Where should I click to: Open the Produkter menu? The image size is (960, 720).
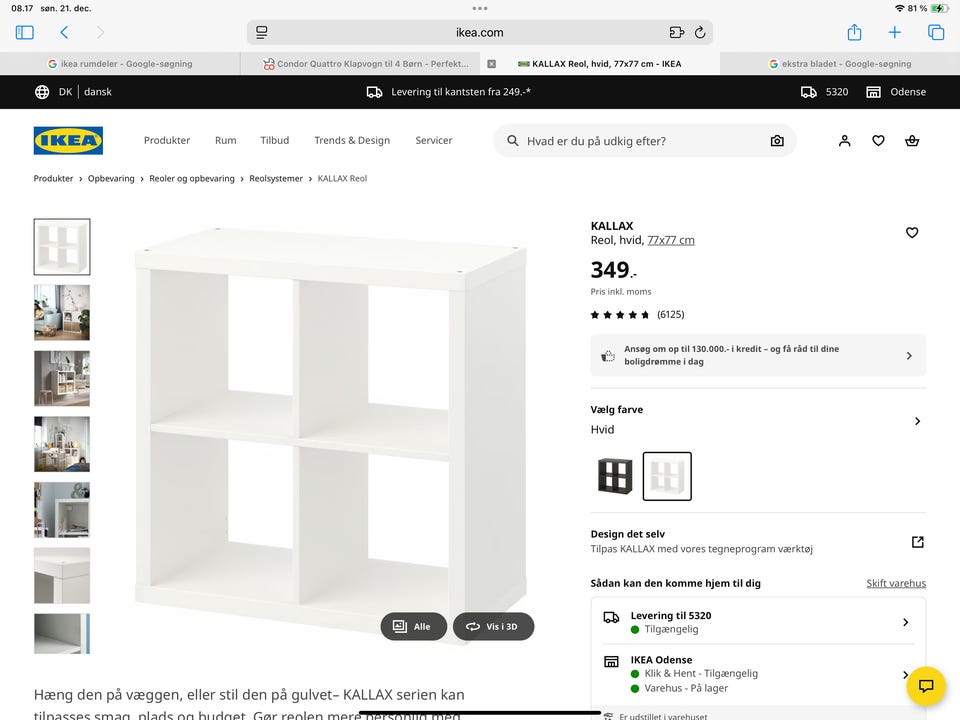(167, 140)
